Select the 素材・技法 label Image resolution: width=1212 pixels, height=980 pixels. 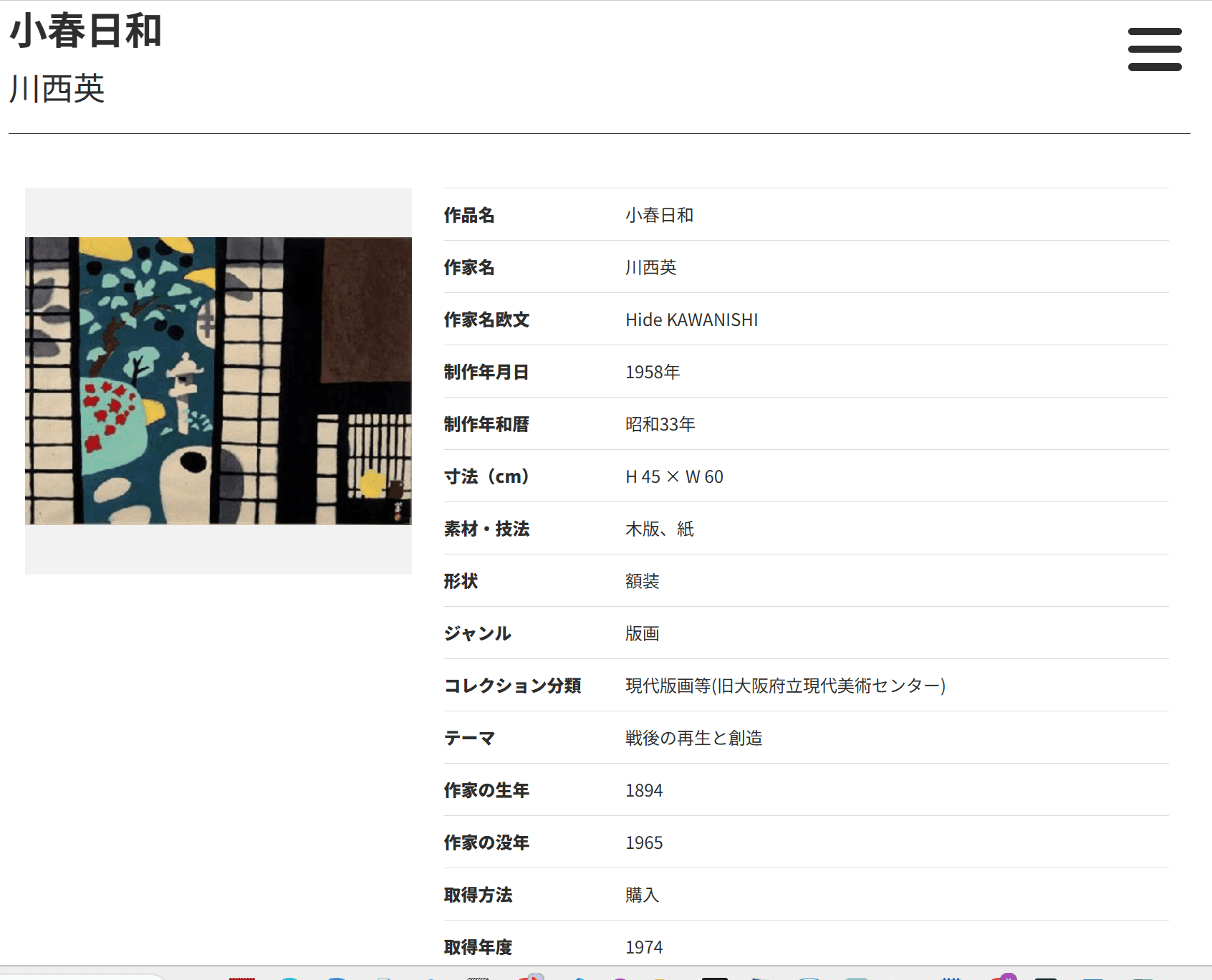486,529
